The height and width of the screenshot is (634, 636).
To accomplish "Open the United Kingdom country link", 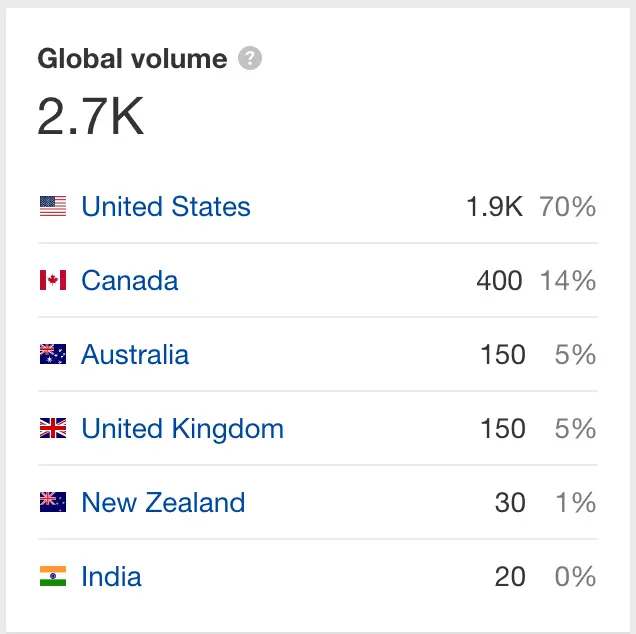I will click(x=183, y=429).
